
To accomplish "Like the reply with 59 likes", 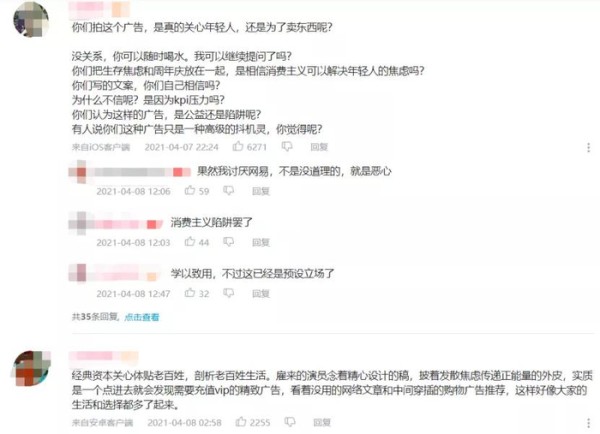I will (x=190, y=190).
